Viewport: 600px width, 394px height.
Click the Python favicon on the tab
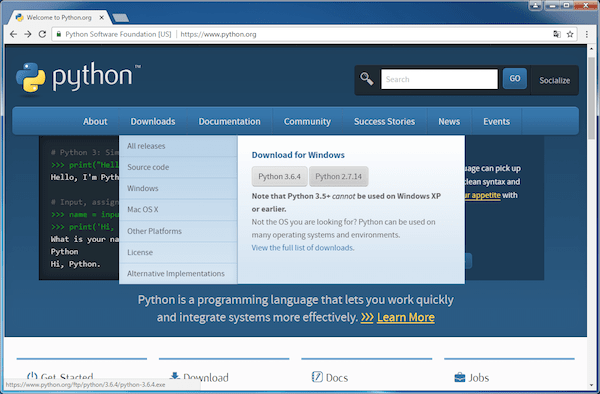[x=20, y=18]
